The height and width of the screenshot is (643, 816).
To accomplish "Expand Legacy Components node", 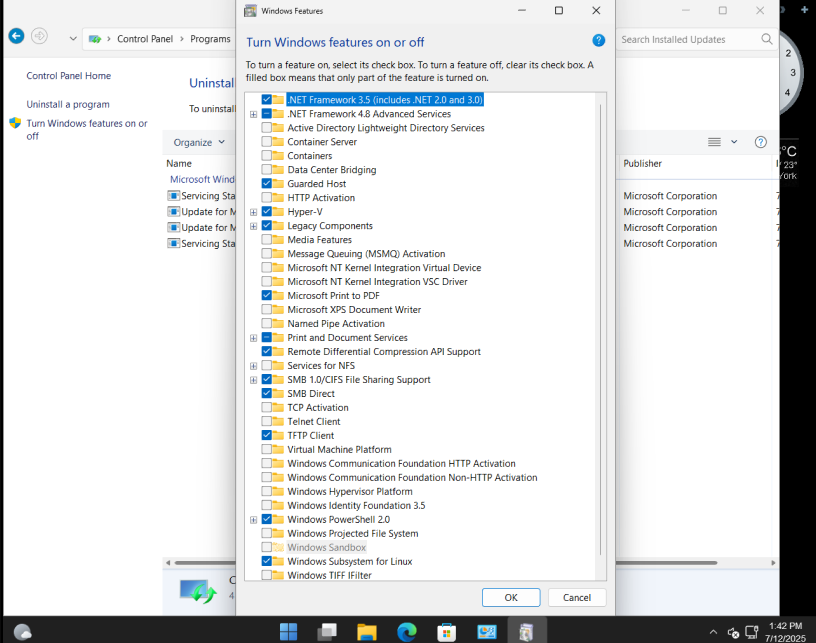I will [253, 226].
